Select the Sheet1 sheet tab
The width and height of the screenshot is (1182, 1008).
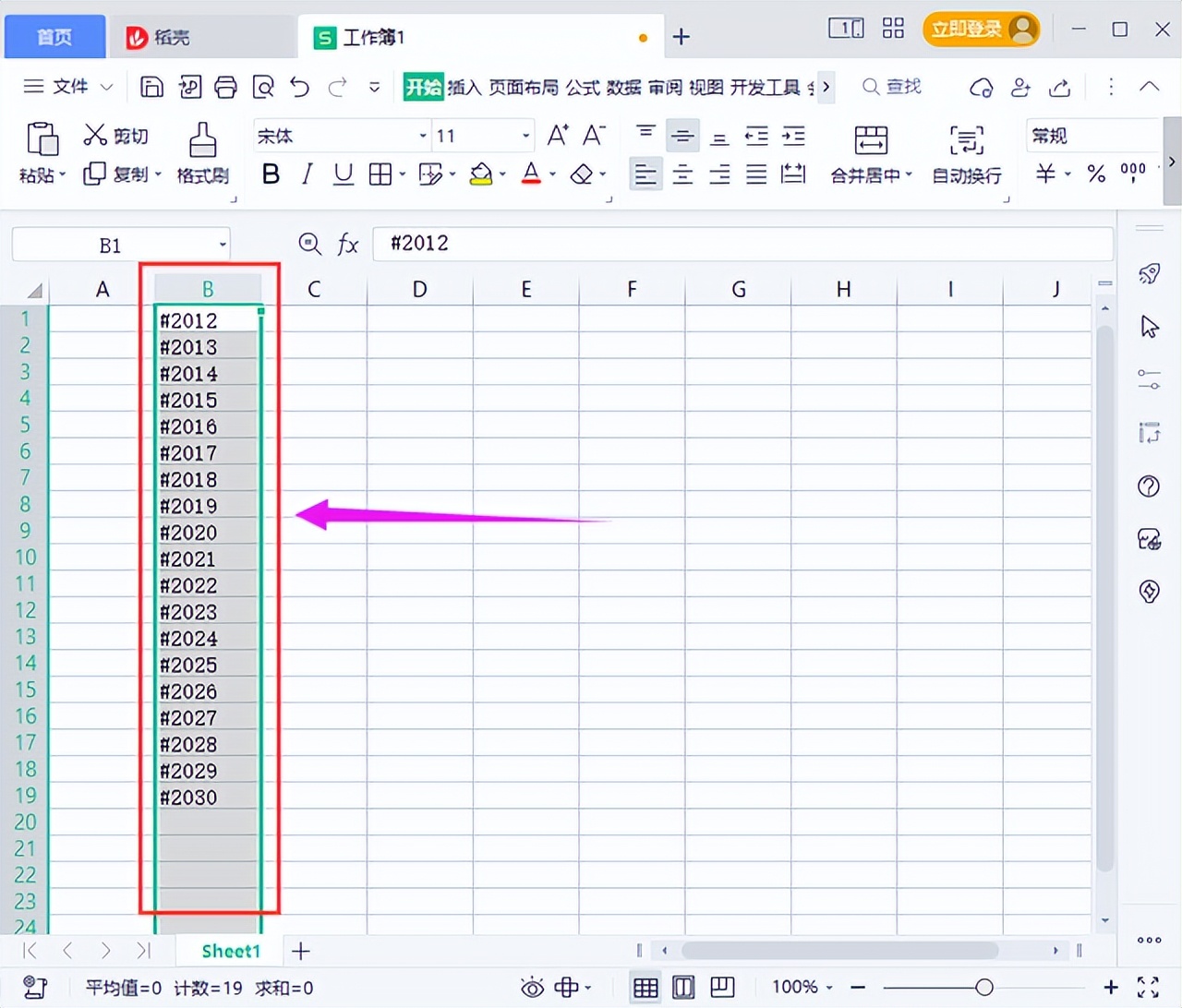click(x=231, y=951)
